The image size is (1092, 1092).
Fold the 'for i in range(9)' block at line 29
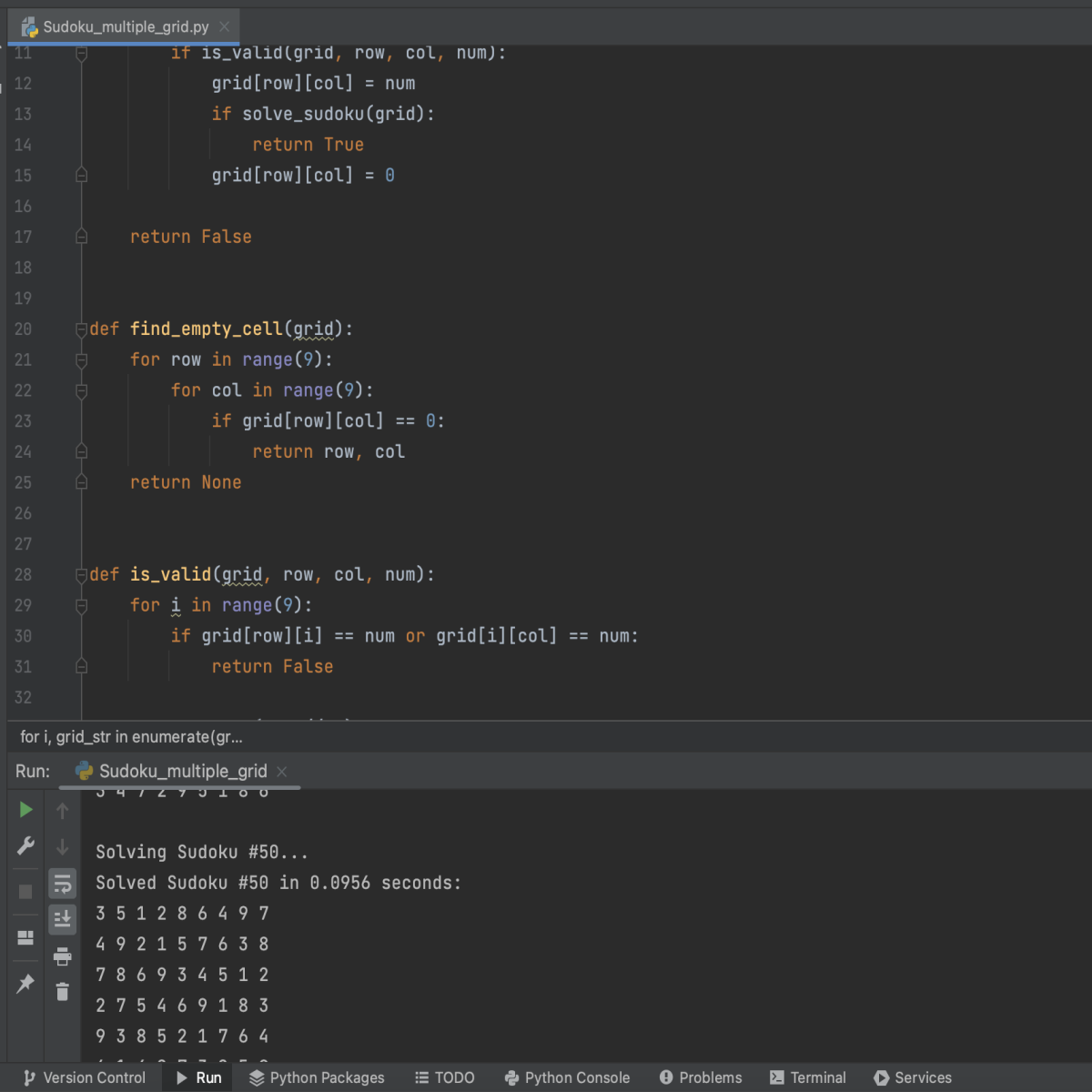tap(81, 606)
